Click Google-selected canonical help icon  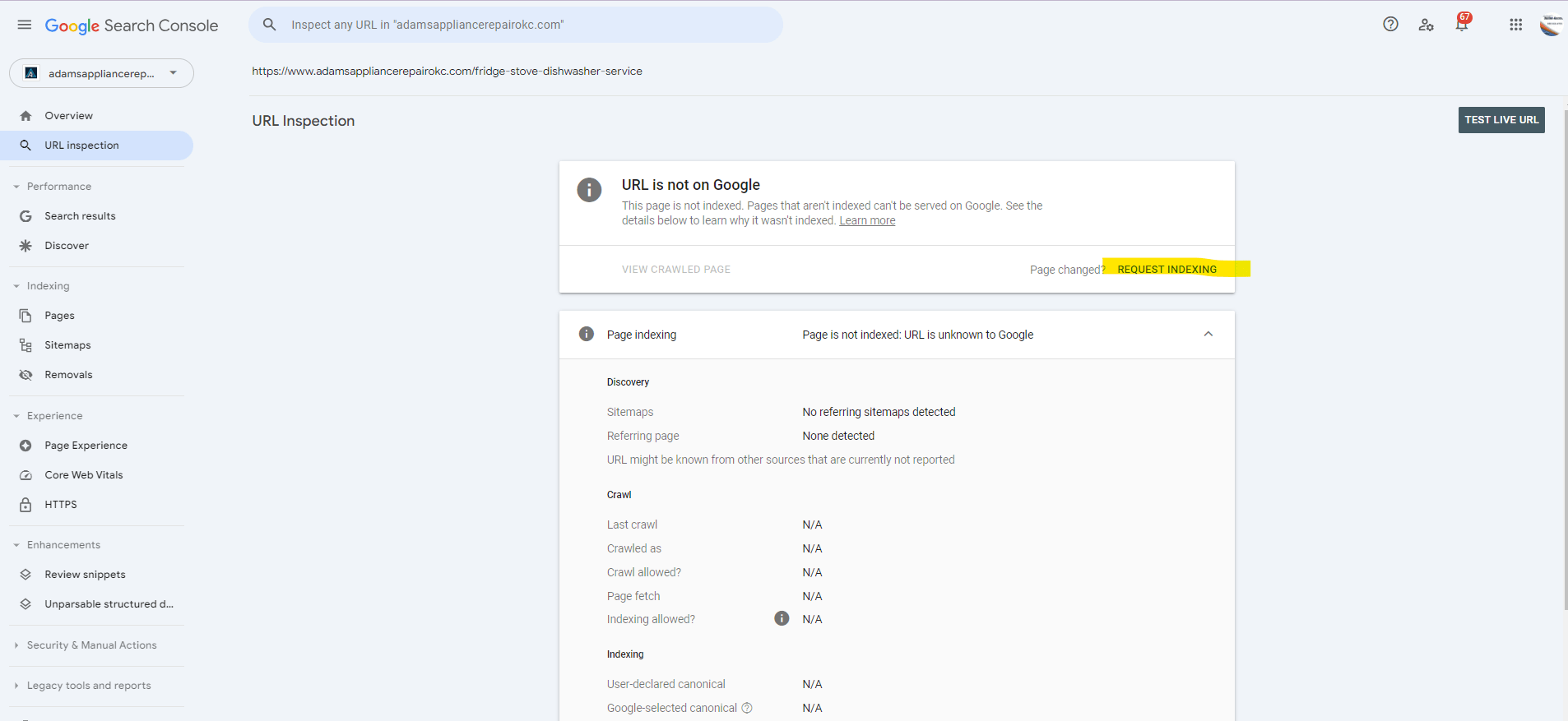tap(747, 708)
